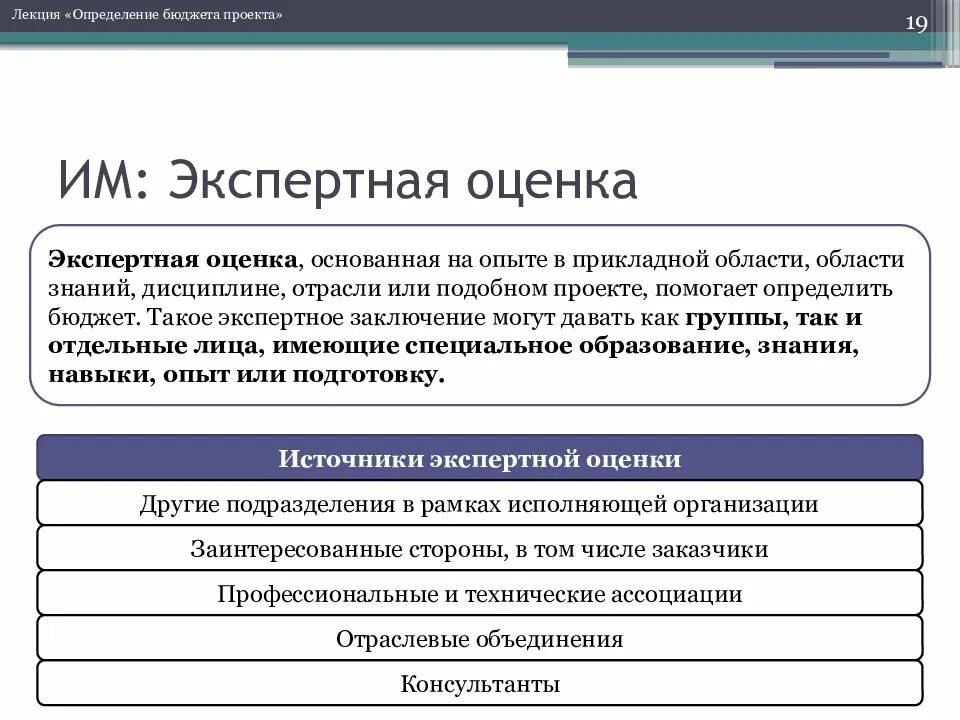Select row «Консультанты»
Viewport: 960px width, 720px height.
click(479, 683)
